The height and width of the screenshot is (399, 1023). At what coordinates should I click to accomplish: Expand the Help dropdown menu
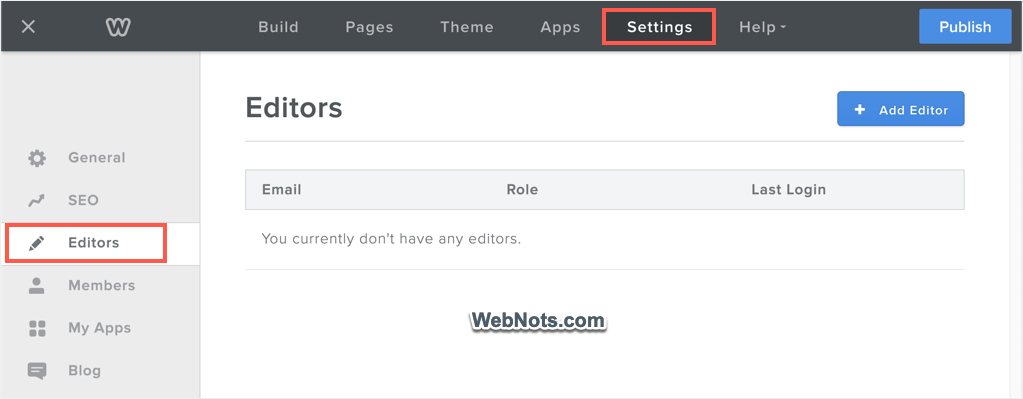[x=763, y=27]
